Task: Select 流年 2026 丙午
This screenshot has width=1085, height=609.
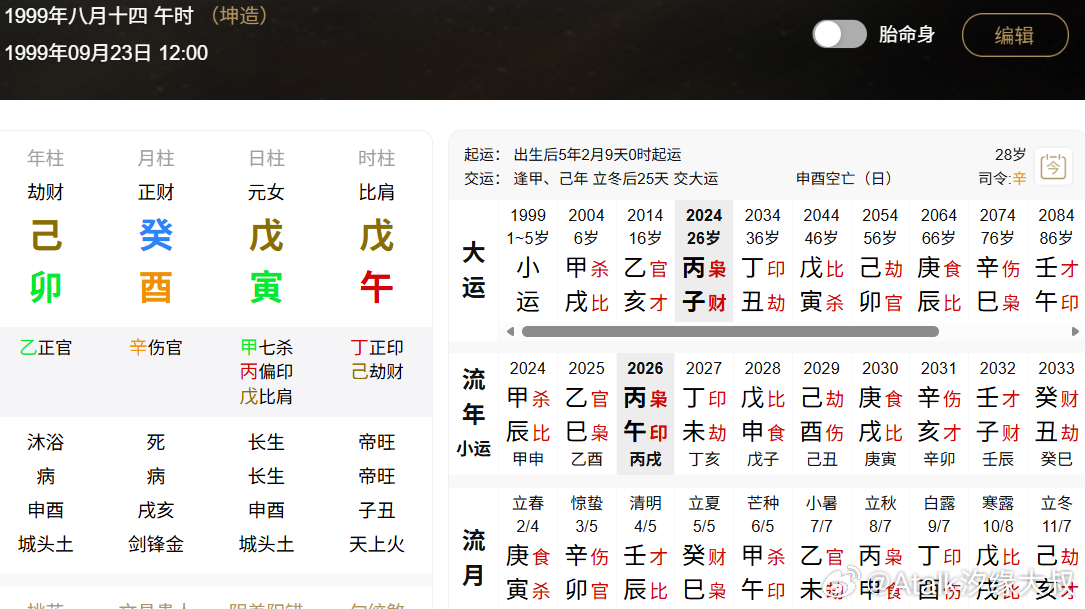Action: pyautogui.click(x=645, y=414)
